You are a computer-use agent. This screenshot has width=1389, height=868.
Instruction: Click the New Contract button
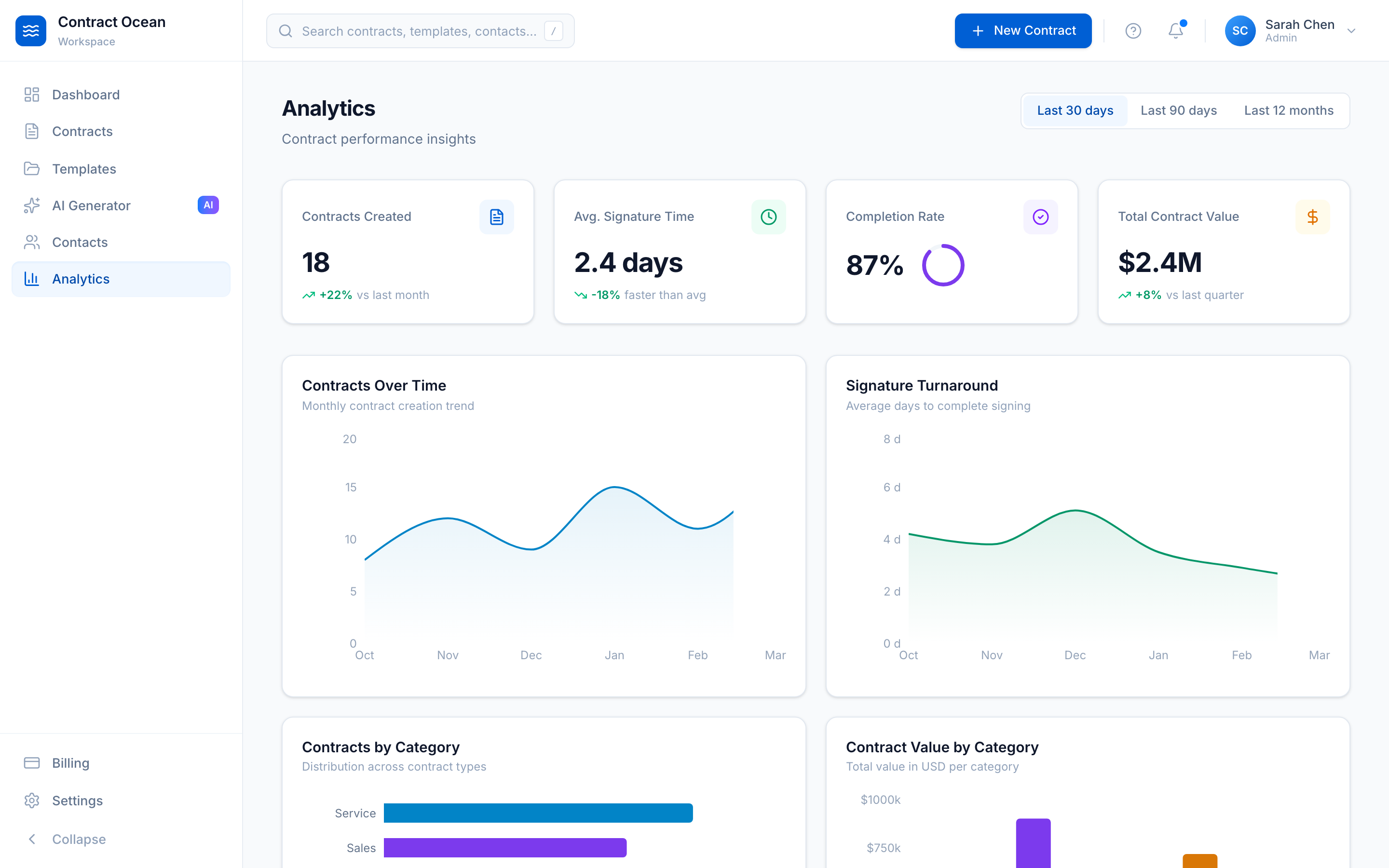1023,30
